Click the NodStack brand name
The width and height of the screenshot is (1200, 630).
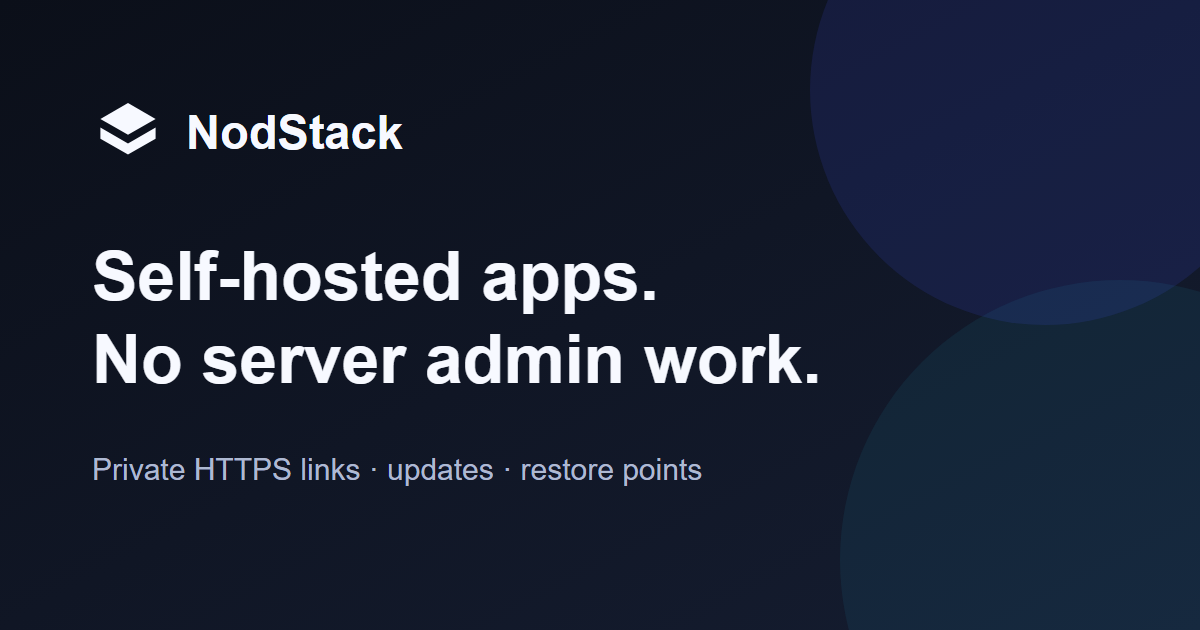click(295, 133)
